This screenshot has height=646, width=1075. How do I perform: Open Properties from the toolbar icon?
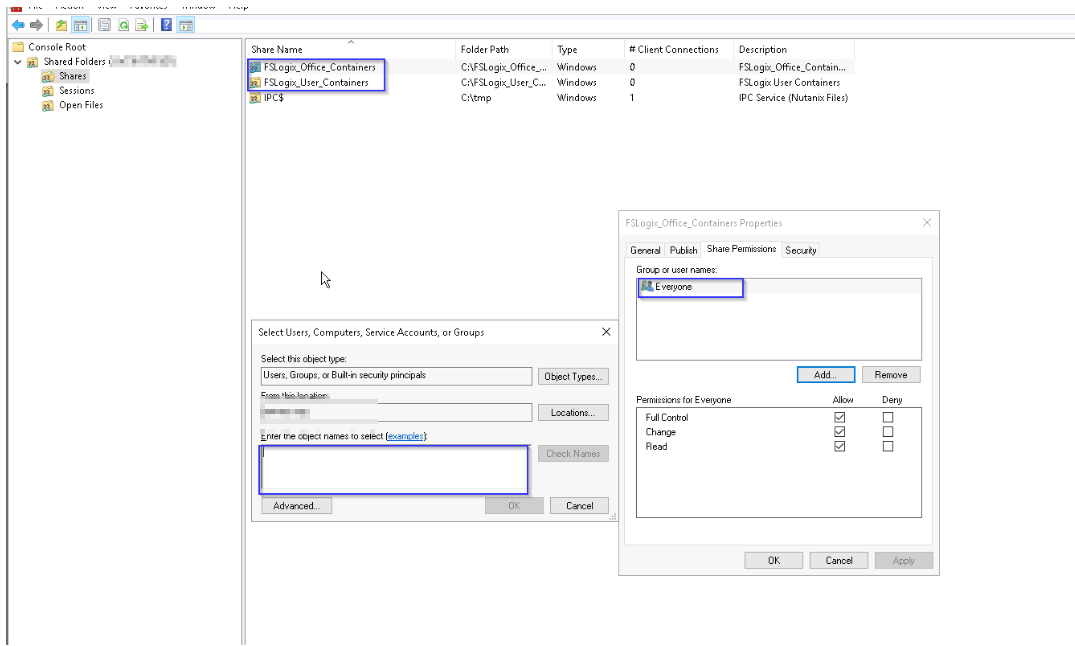[104, 25]
